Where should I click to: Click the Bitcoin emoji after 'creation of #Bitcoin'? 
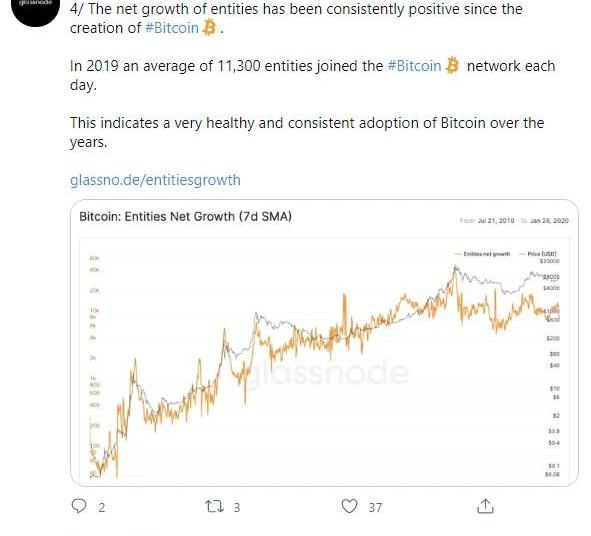point(209,28)
